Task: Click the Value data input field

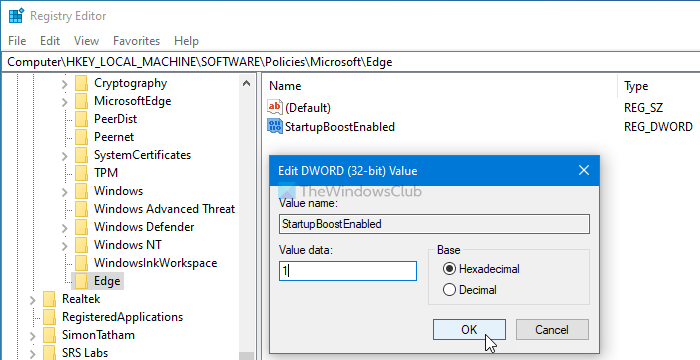Action: coord(348,271)
